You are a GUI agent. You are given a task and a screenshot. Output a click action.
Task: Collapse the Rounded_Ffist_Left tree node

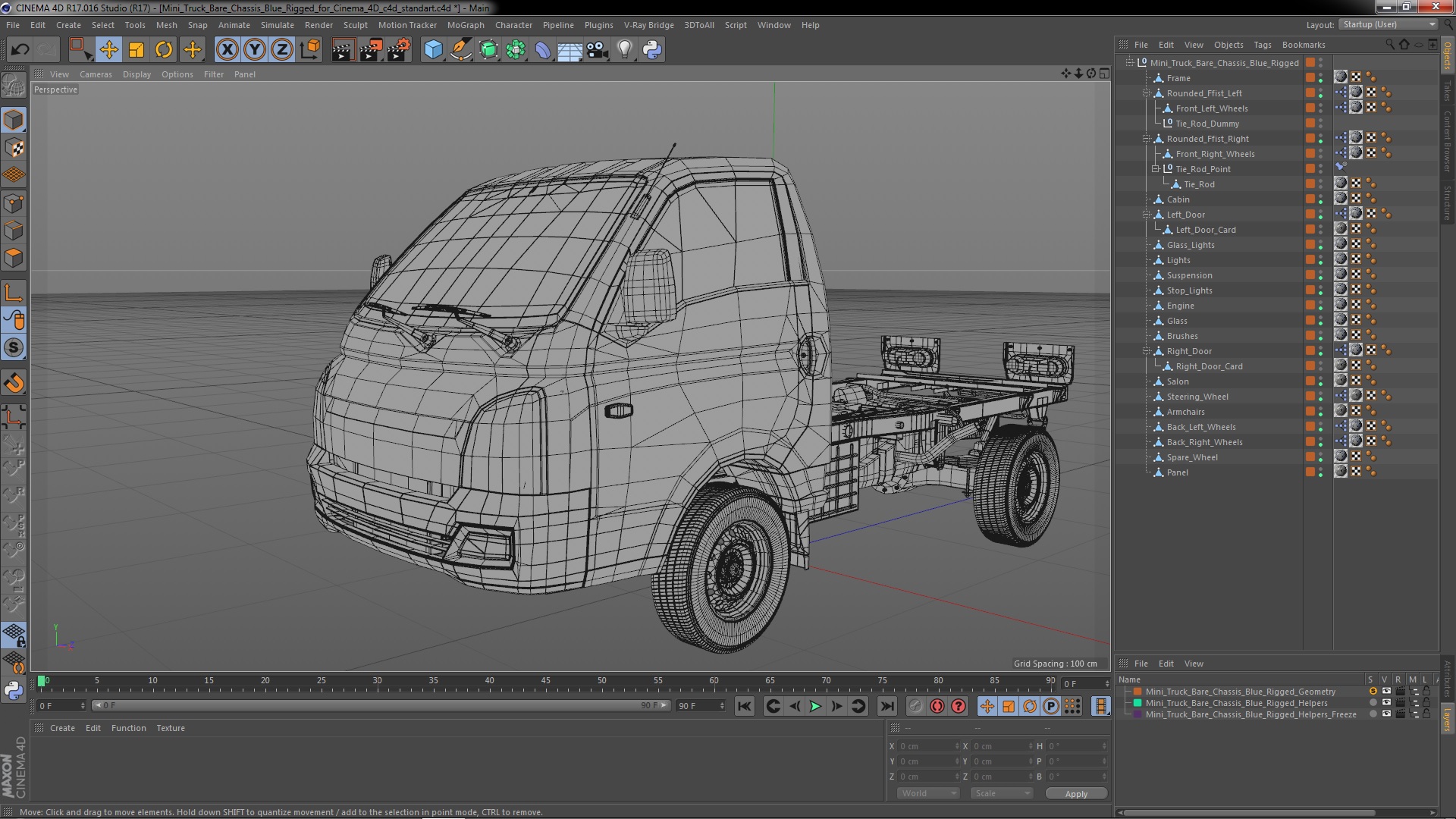coord(1147,93)
